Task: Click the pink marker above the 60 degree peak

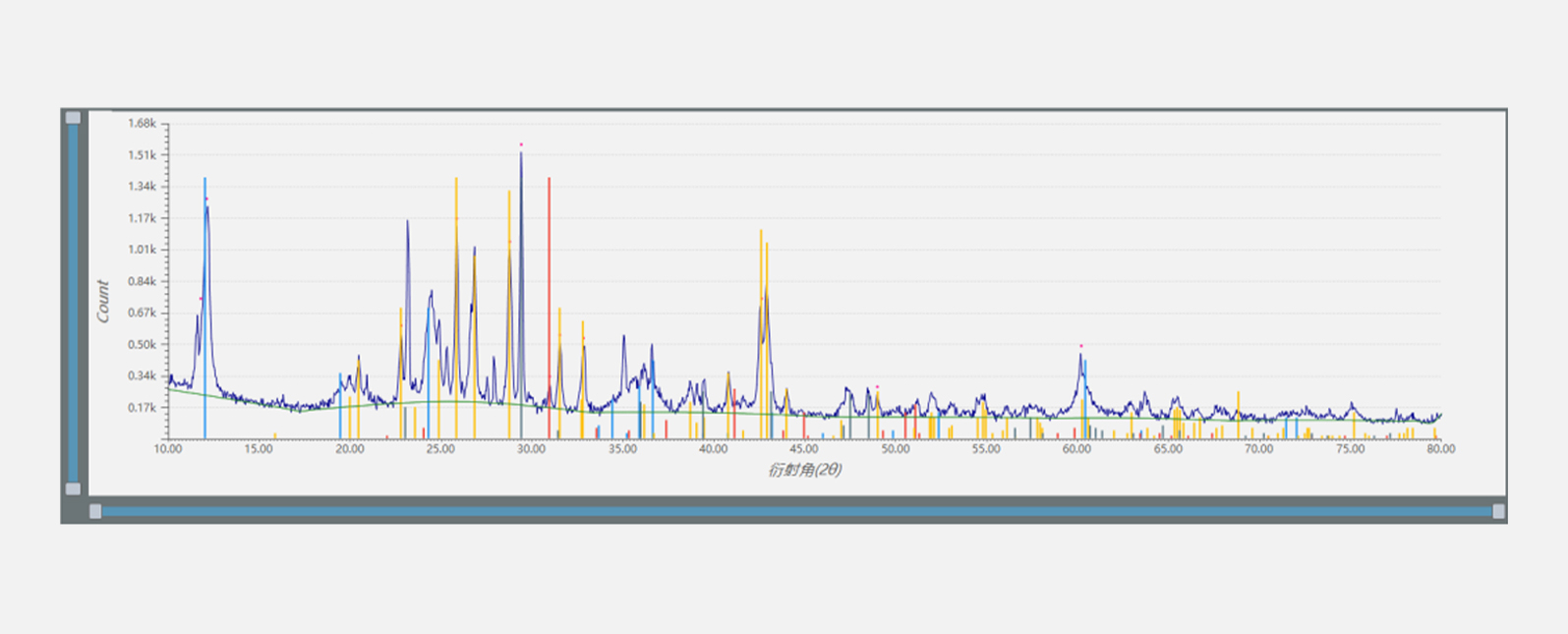Action: pyautogui.click(x=1080, y=346)
